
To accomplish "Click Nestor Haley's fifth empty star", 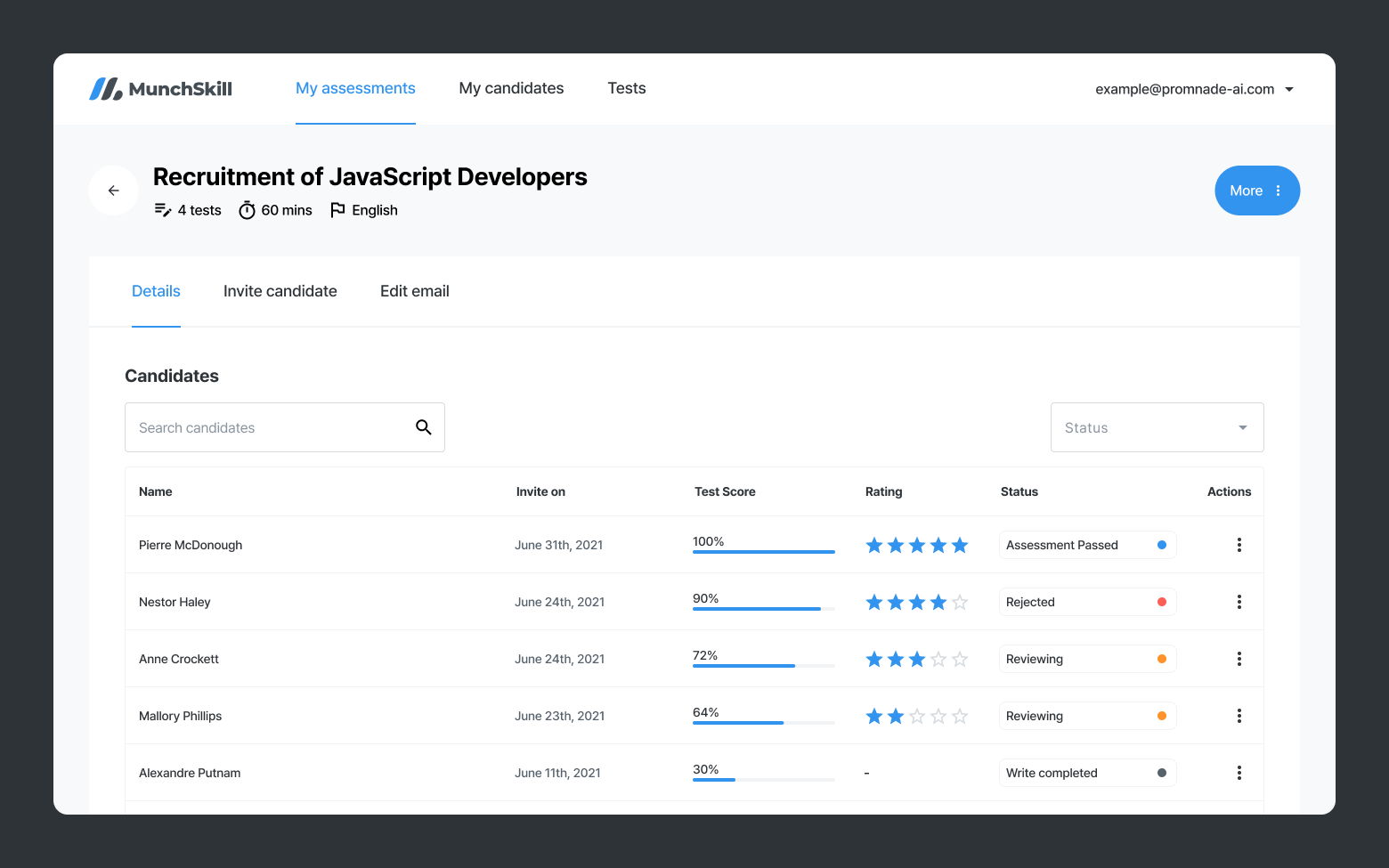I will pos(960,602).
